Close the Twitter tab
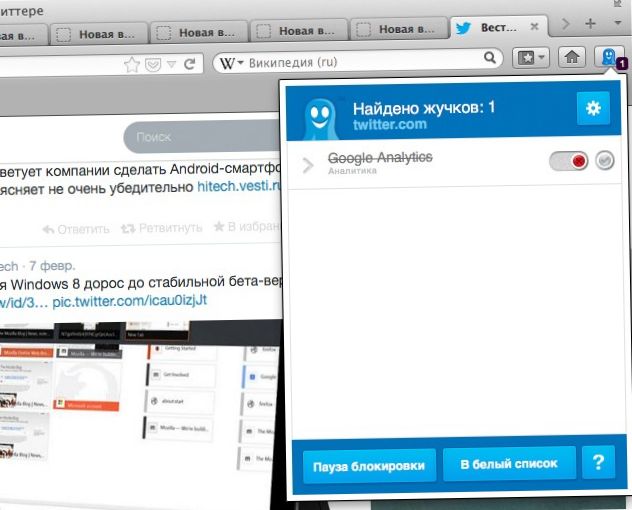This screenshot has width=632, height=510. click(534, 27)
